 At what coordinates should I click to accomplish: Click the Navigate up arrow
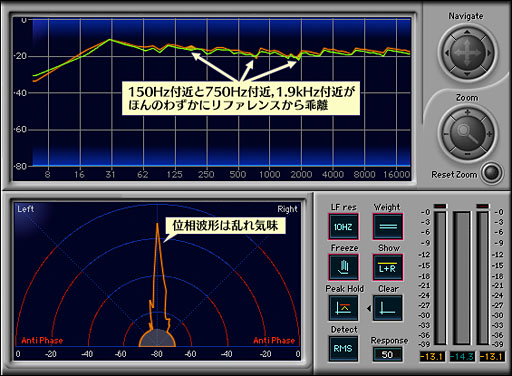[467, 32]
